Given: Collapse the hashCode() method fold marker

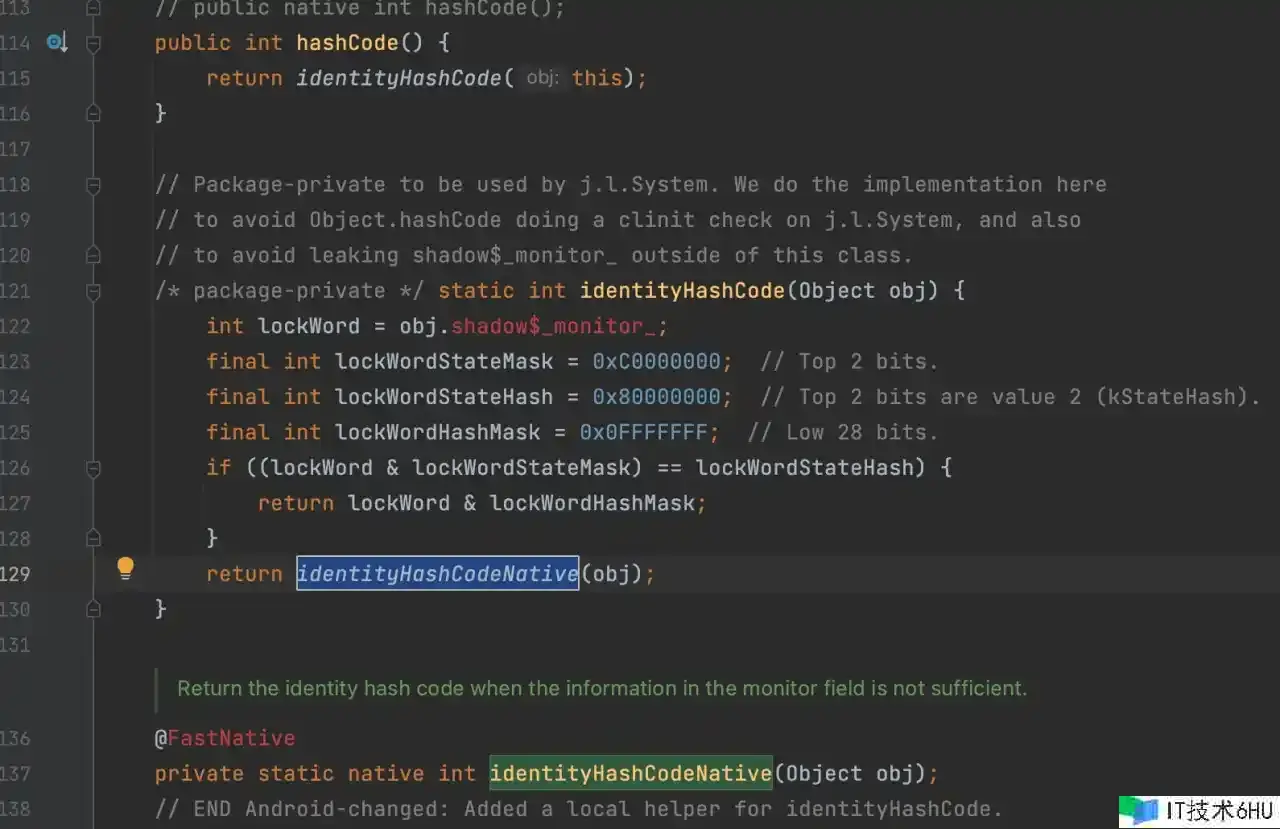Looking at the screenshot, I should (93, 43).
